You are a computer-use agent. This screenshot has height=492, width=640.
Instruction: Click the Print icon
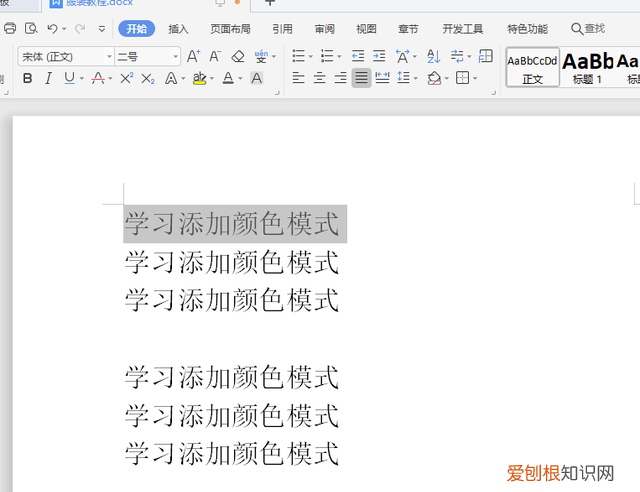click(10, 29)
